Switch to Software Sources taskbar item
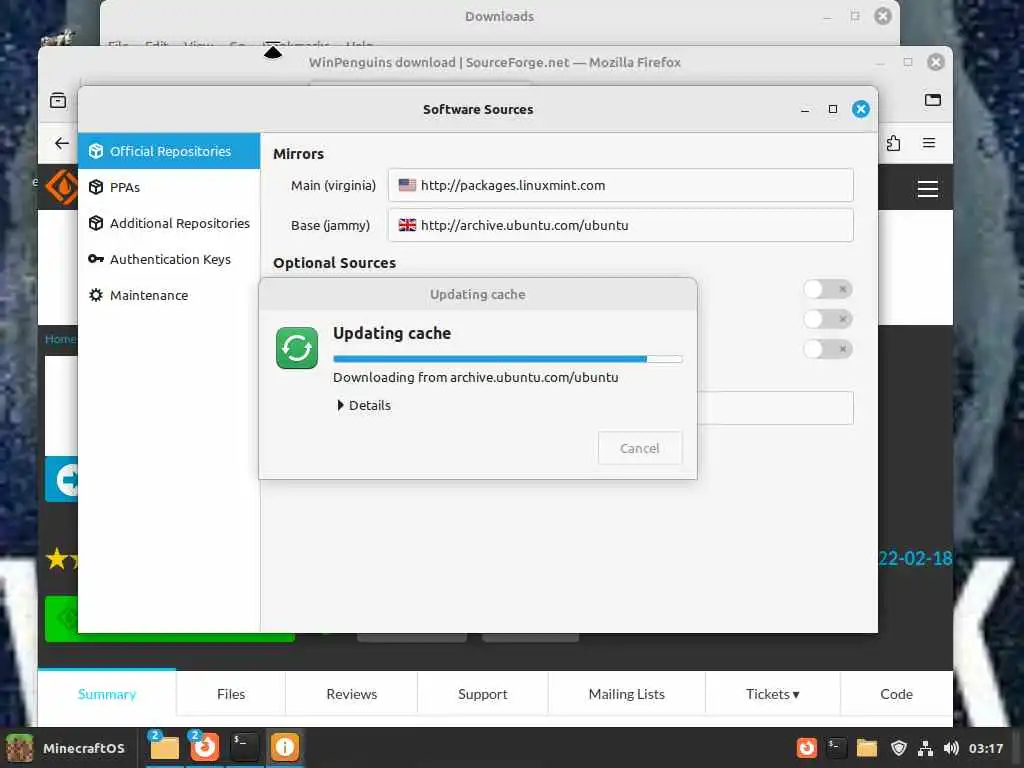1024x768 pixels. point(285,748)
